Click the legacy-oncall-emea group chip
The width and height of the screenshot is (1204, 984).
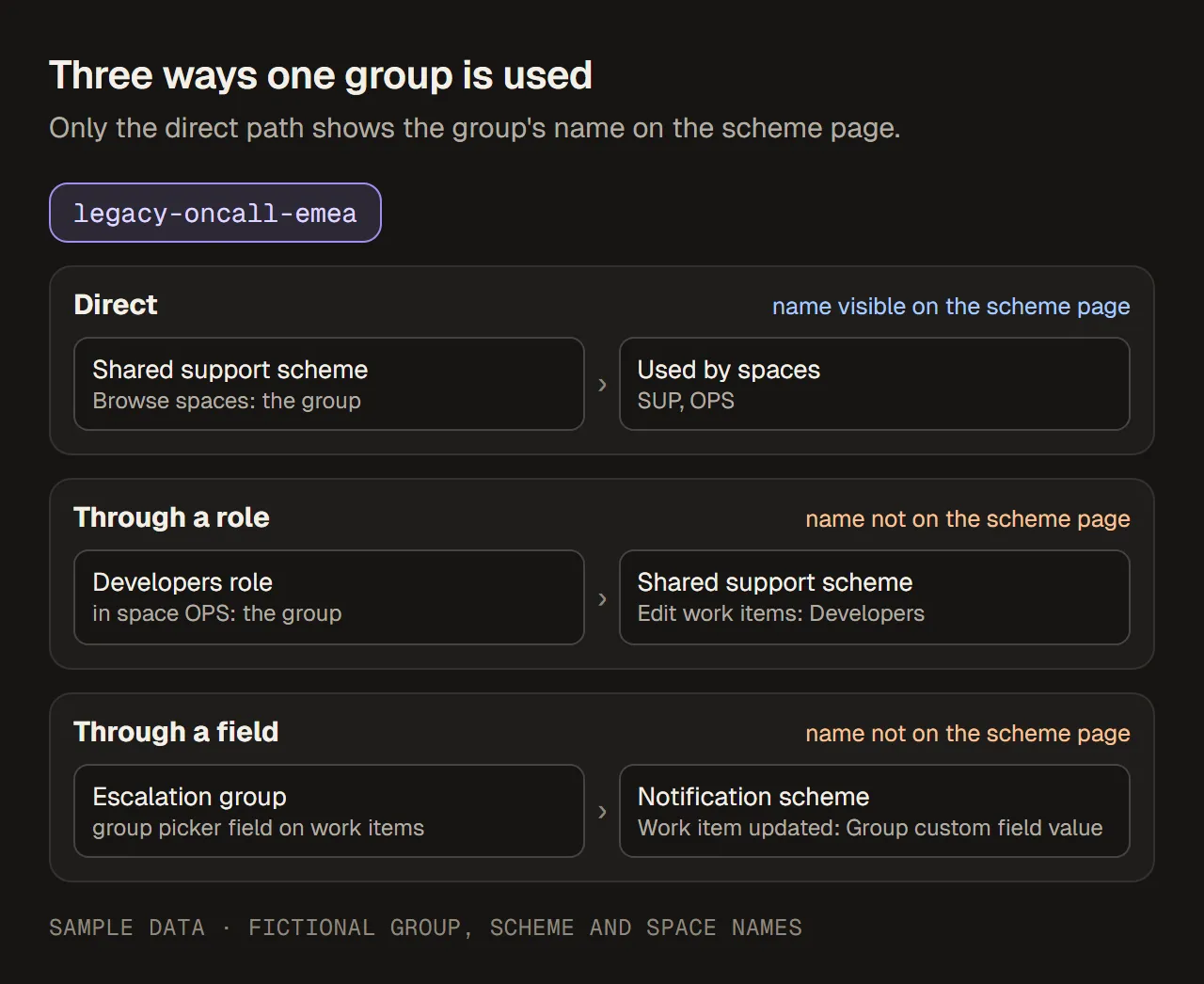(x=214, y=213)
